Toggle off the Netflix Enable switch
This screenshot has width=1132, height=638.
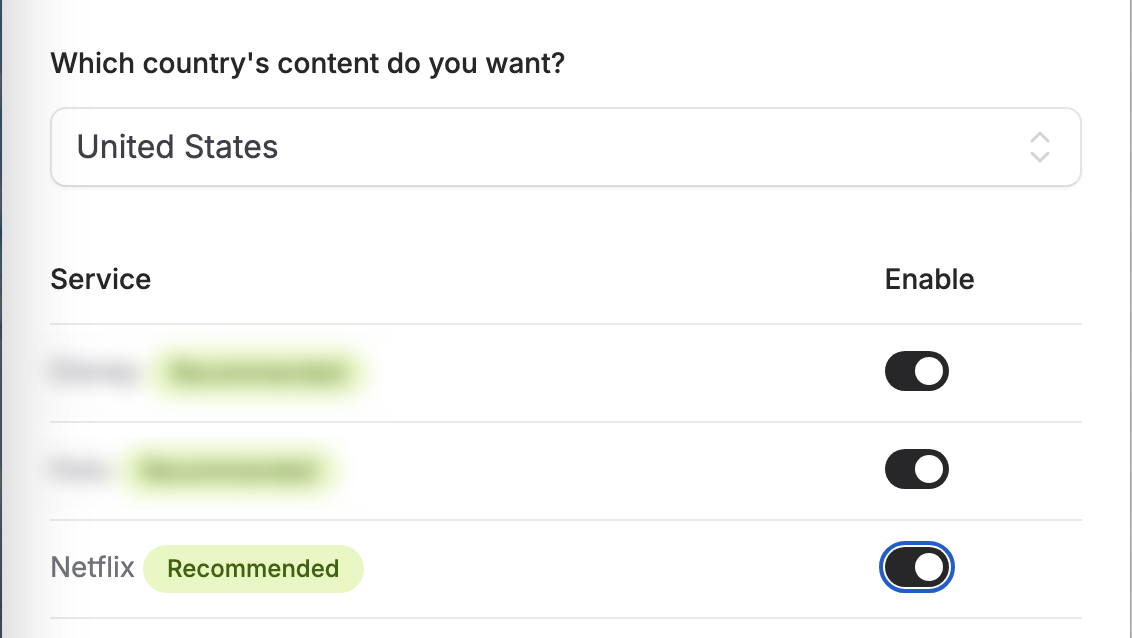click(916, 568)
